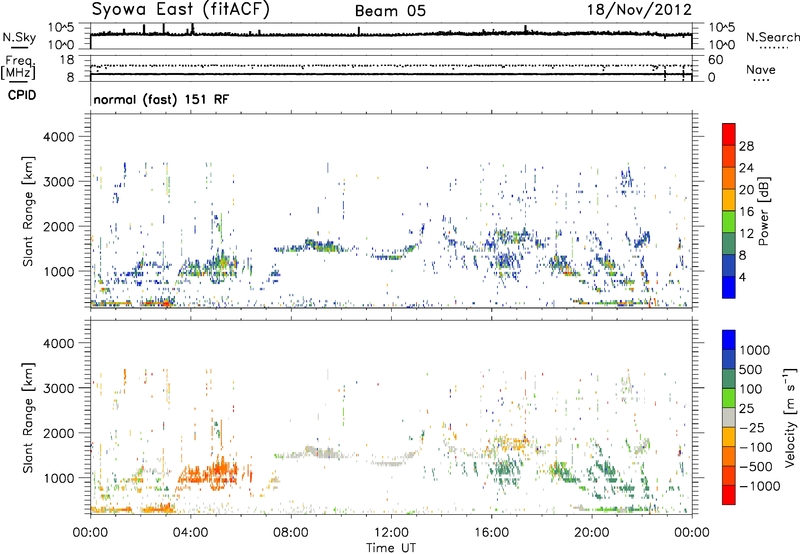The image size is (800, 554).
Task: Click the '10^5' label beside N.Sky
Action: 61,27
